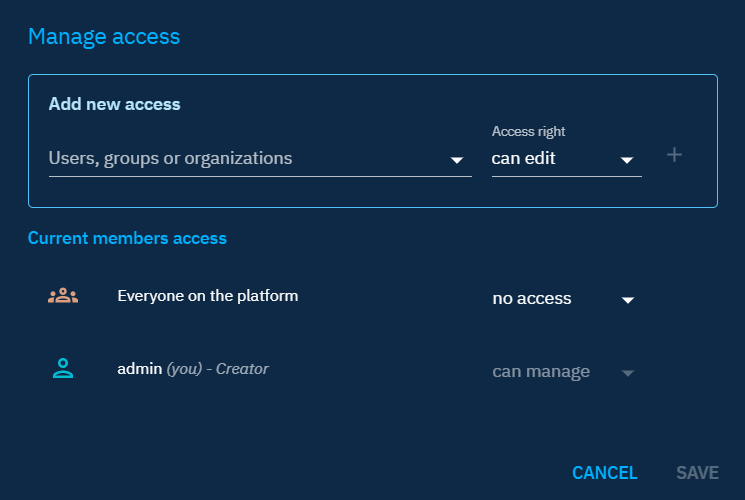This screenshot has width=745, height=500.
Task: Click the arrow icon beside "can edit"
Action: tap(628, 160)
